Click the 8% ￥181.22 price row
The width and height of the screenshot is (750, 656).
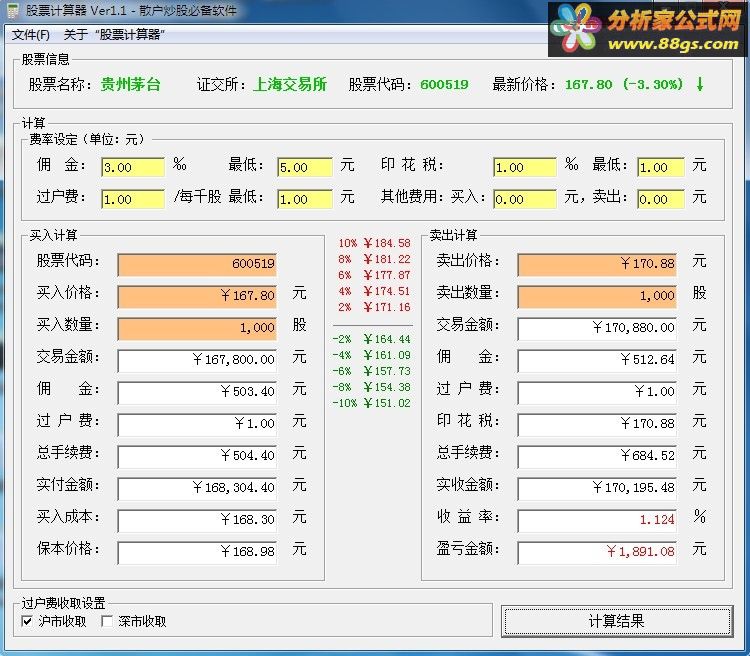click(374, 259)
